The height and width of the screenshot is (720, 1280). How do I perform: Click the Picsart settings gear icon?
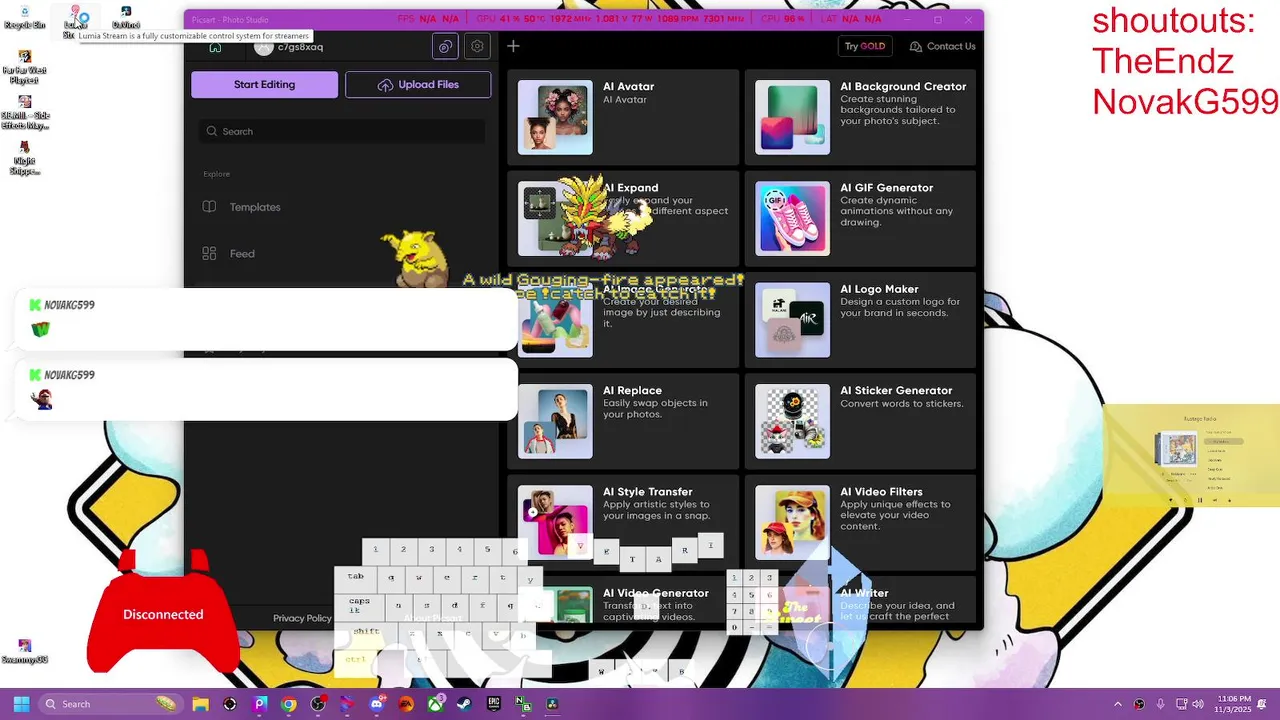tap(477, 46)
